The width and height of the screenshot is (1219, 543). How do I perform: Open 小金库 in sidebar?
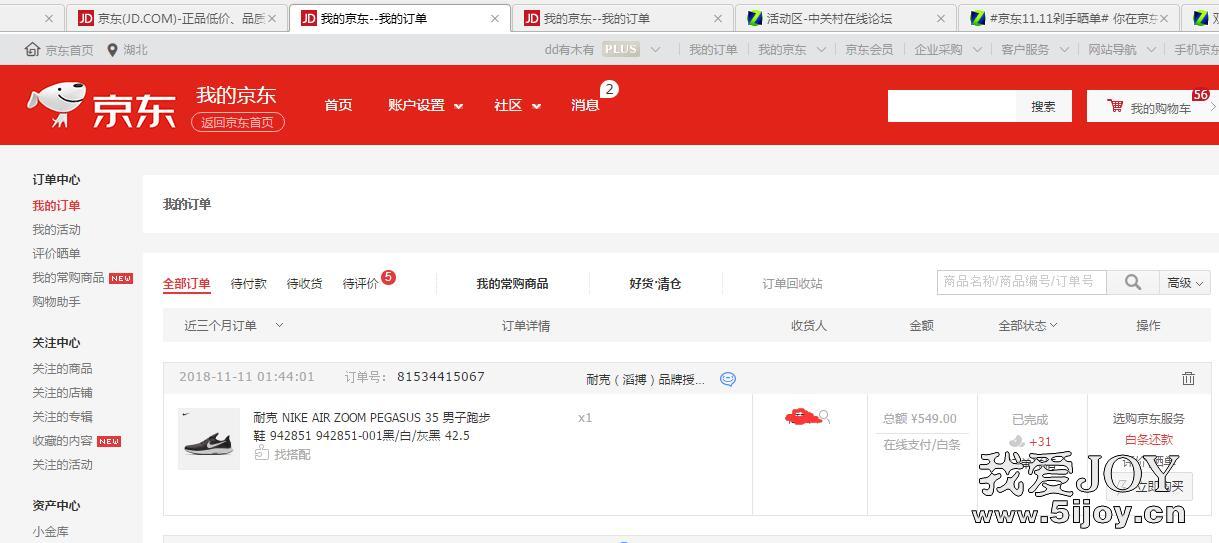(50, 531)
